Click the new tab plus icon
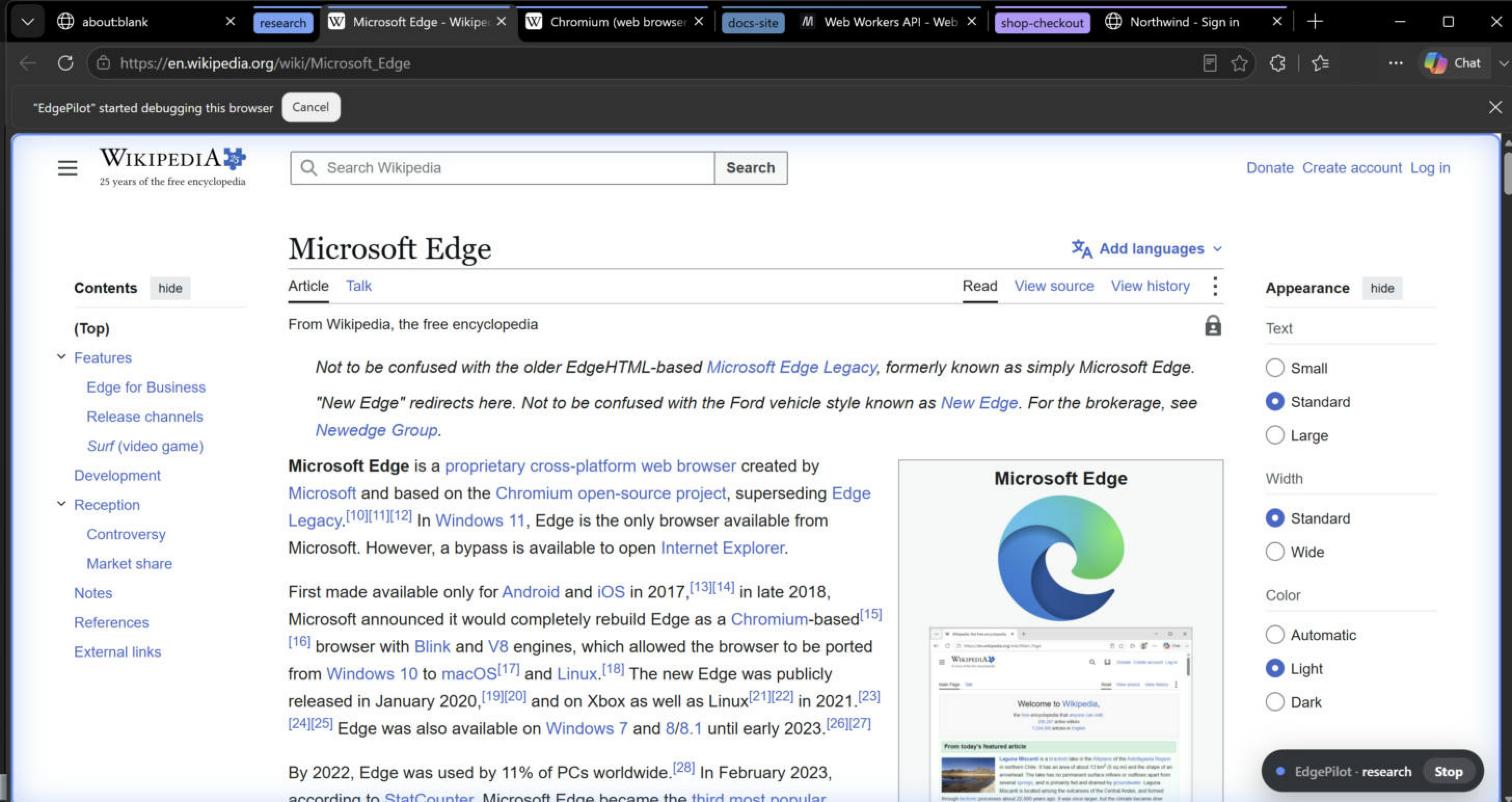The width and height of the screenshot is (1512, 802). click(1315, 21)
